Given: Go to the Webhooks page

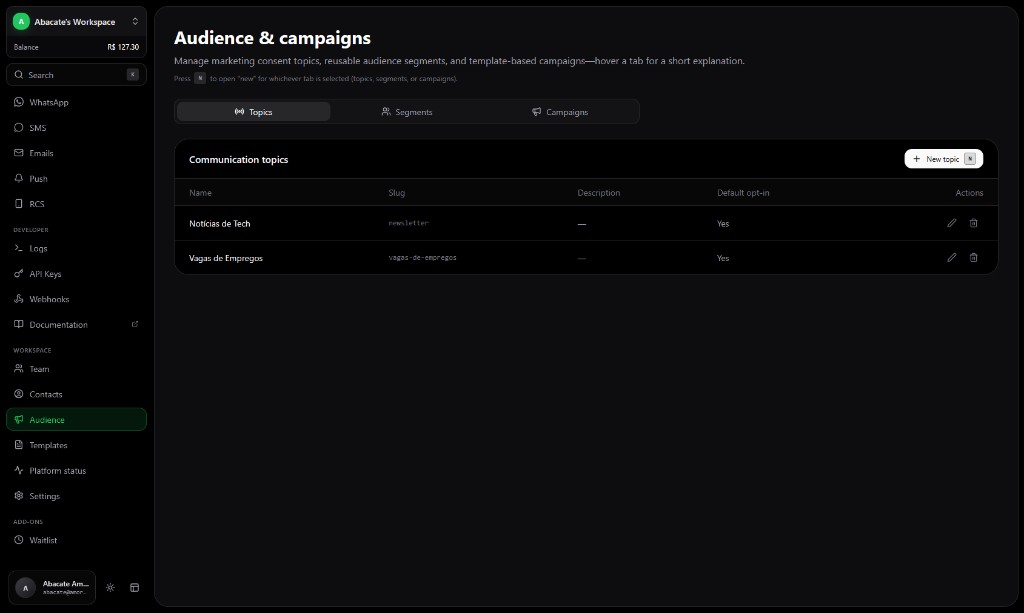Looking at the screenshot, I should coord(49,299).
